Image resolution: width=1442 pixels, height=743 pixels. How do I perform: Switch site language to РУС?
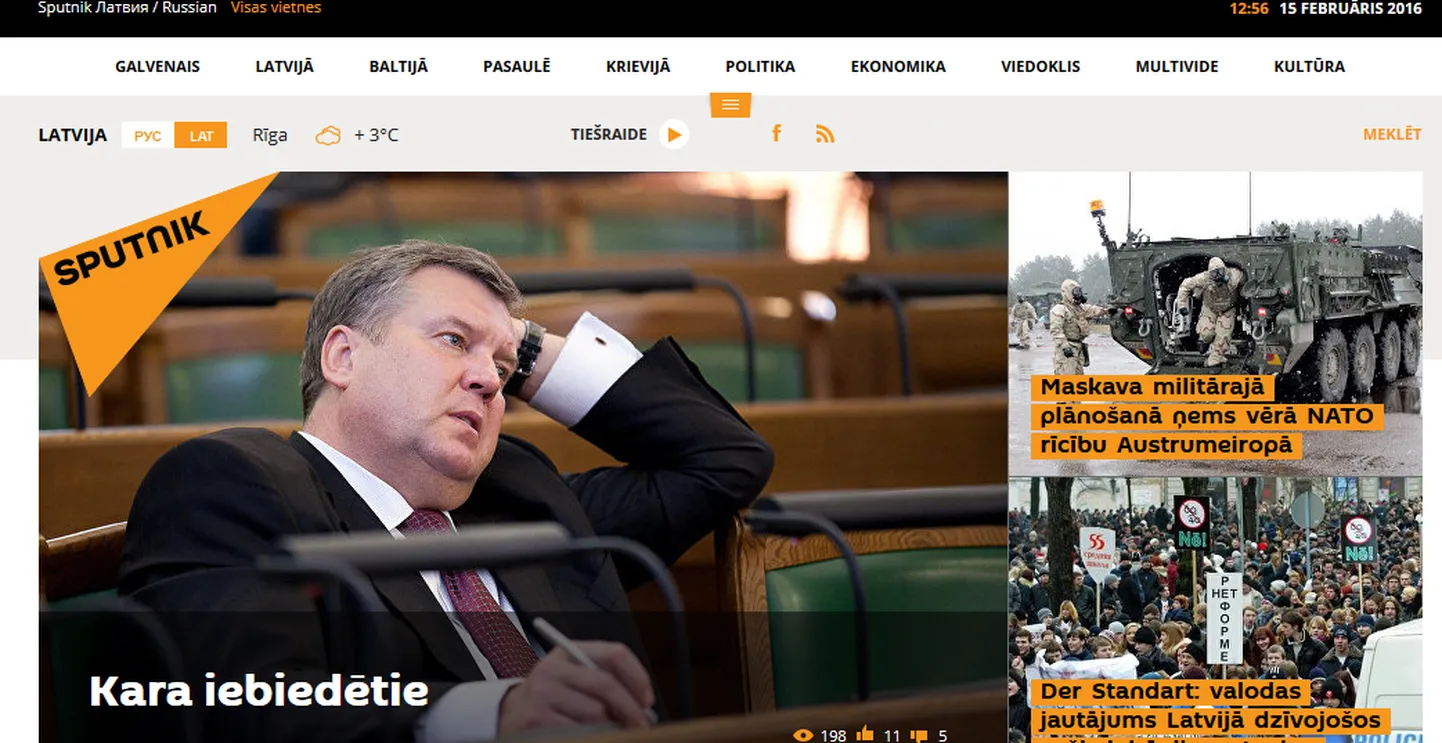click(x=148, y=135)
